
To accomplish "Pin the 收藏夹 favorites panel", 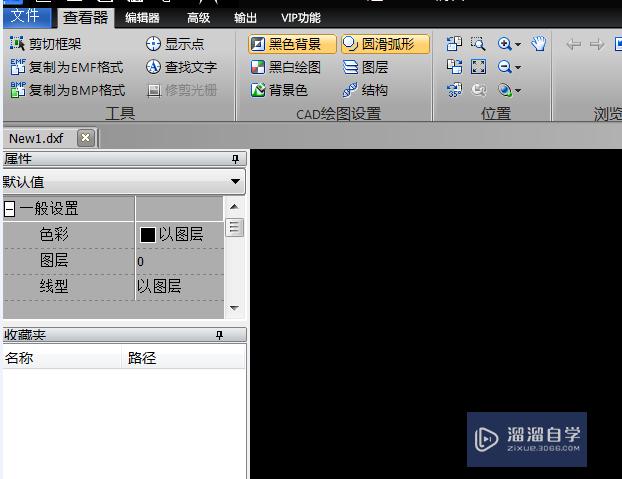I will 219,335.
